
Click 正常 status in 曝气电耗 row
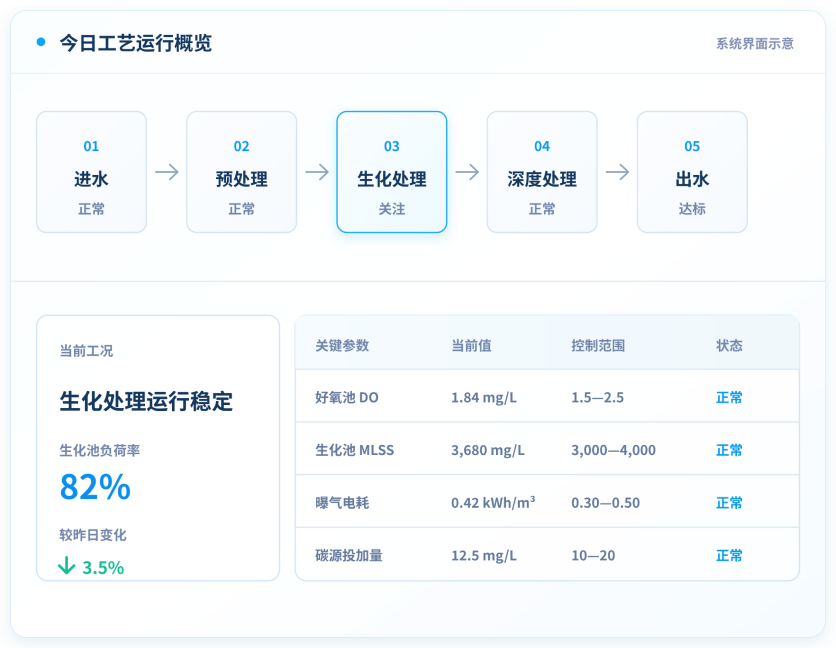point(729,502)
